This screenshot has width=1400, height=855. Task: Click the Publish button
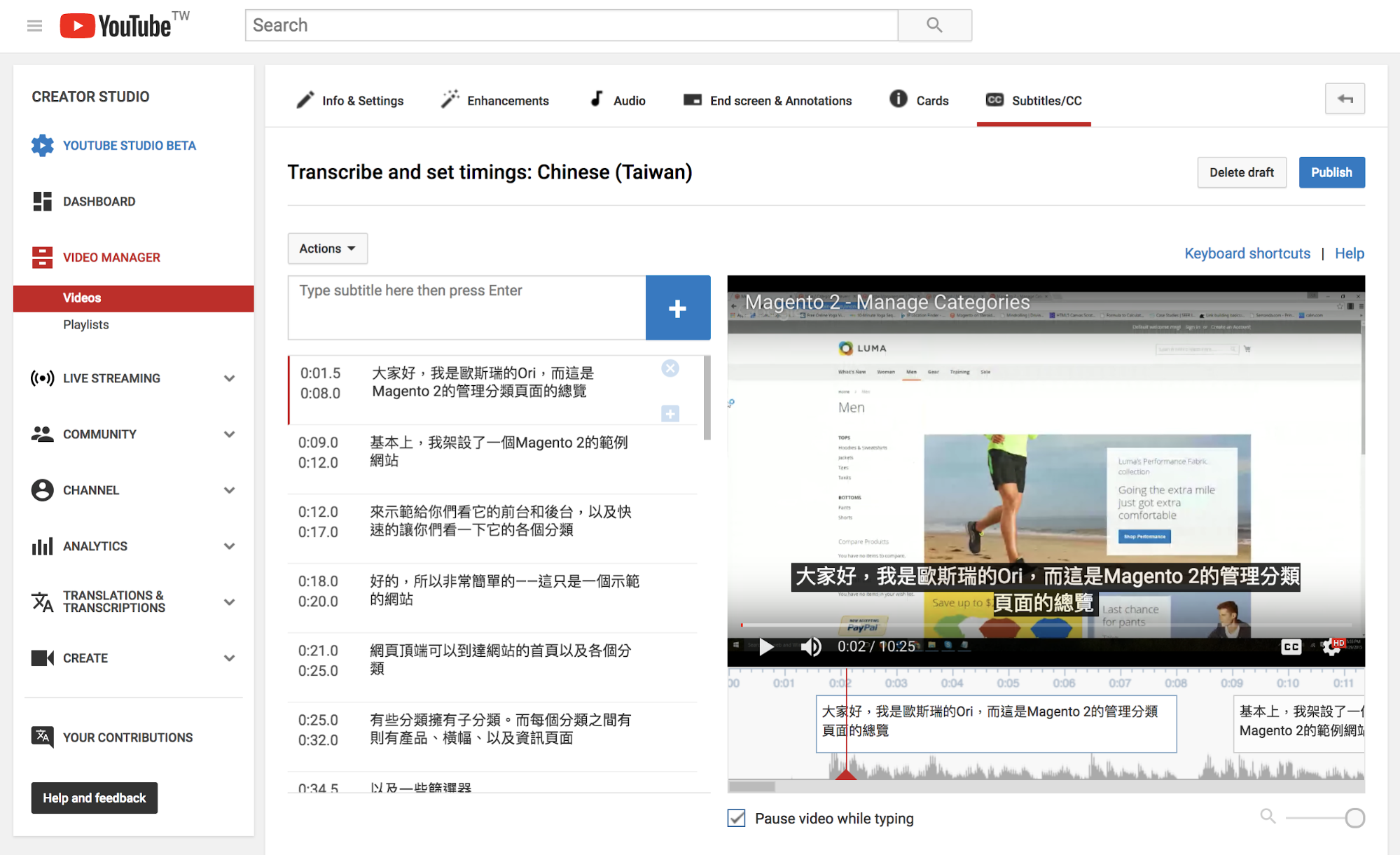point(1331,172)
